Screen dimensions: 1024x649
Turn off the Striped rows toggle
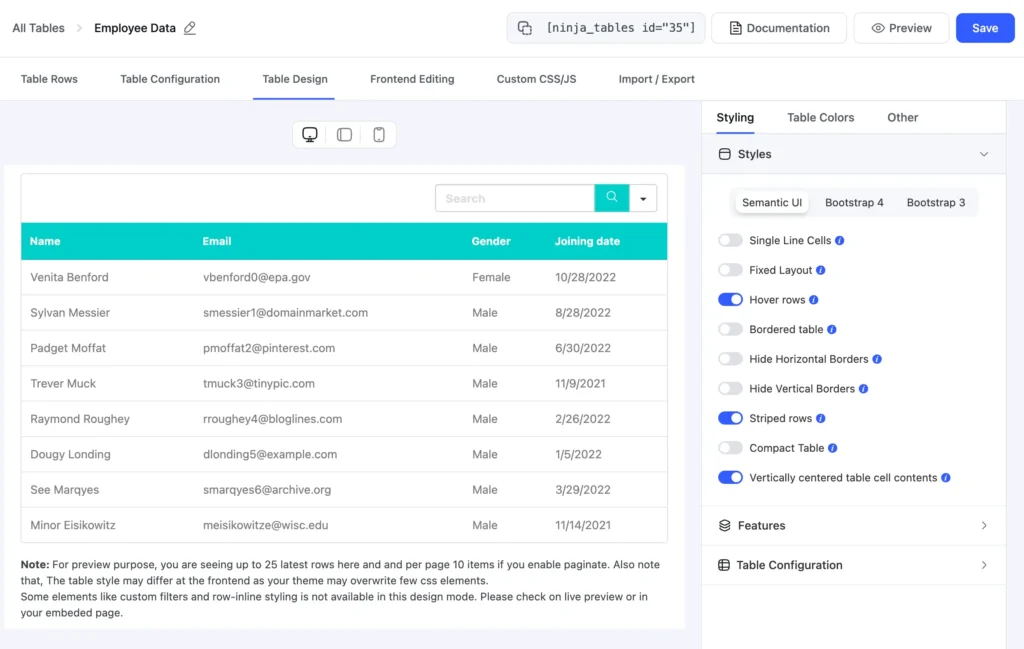(x=730, y=419)
